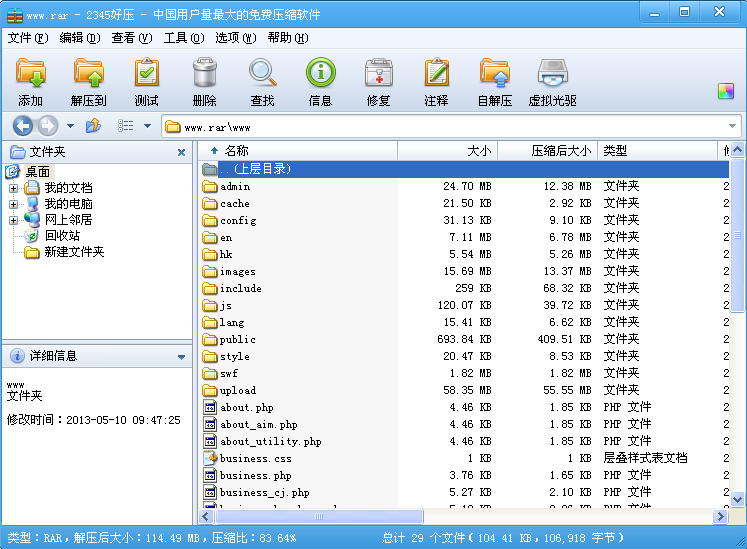Select business_cj.php file icon
Image resolution: width=747 pixels, height=549 pixels.
tap(210, 492)
